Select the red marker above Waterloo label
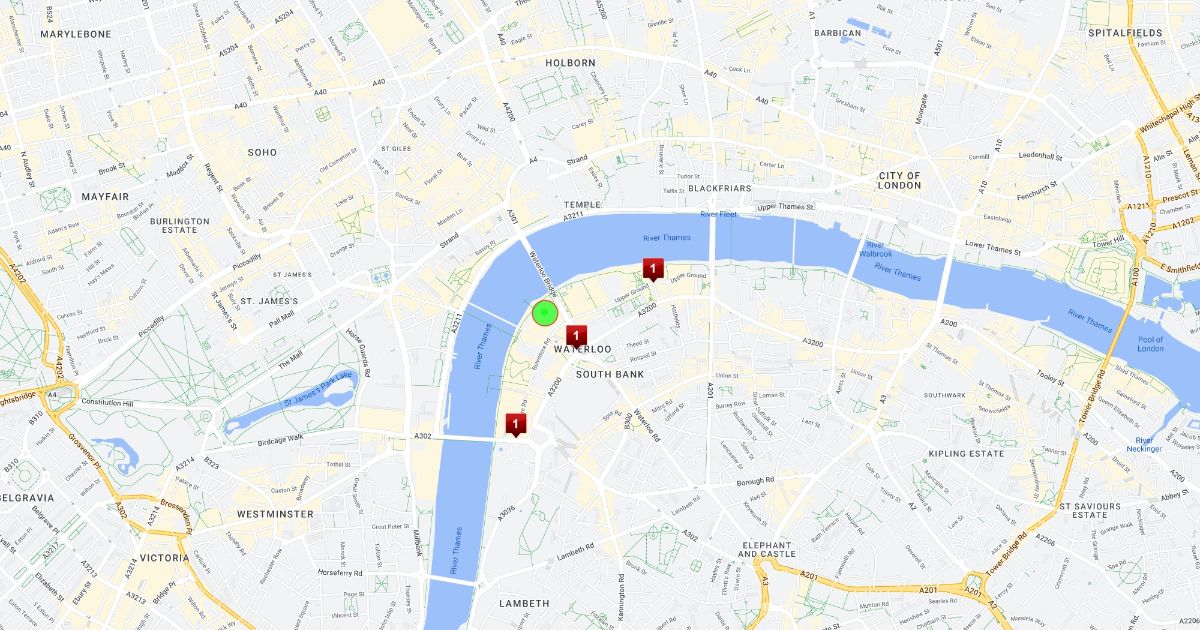The width and height of the screenshot is (1200, 630). 577,336
